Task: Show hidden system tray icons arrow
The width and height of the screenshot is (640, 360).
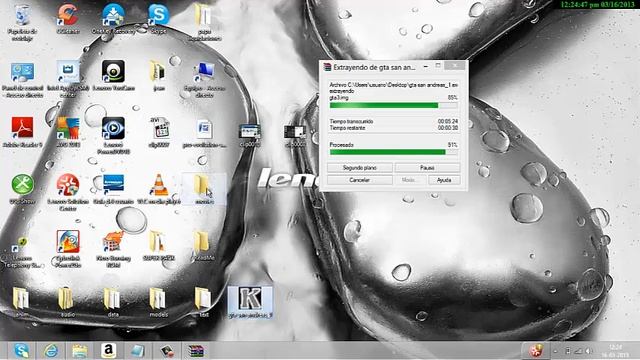Action: (555, 351)
